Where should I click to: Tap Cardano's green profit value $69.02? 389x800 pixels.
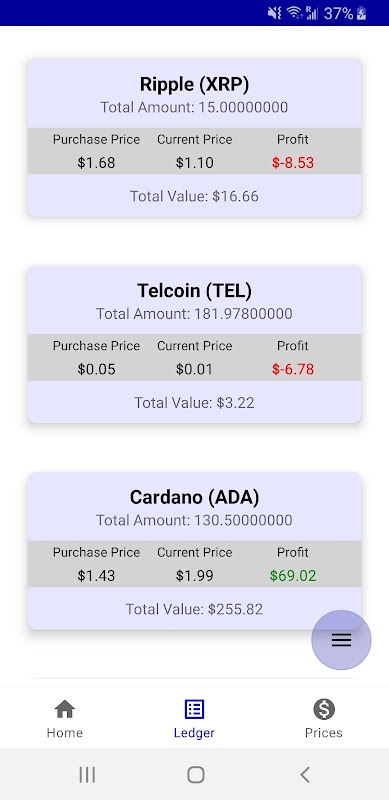point(293,576)
